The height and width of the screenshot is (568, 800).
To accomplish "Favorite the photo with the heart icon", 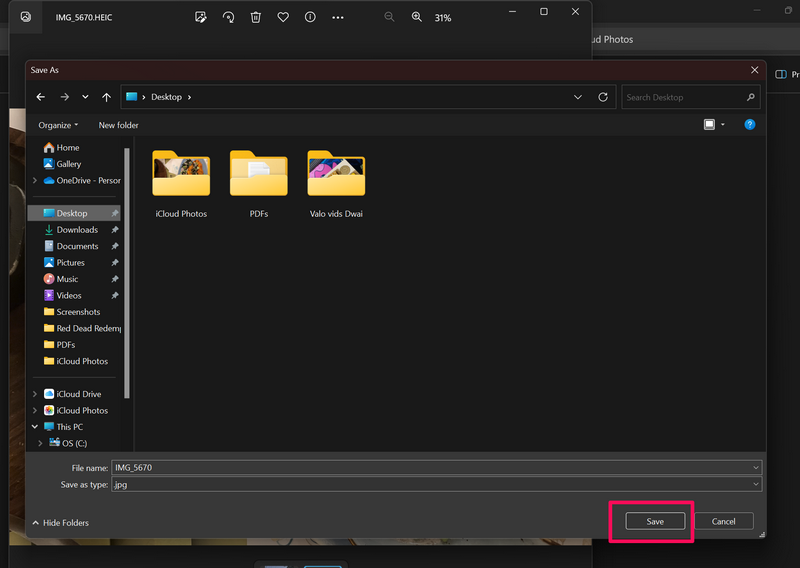I will 283,17.
